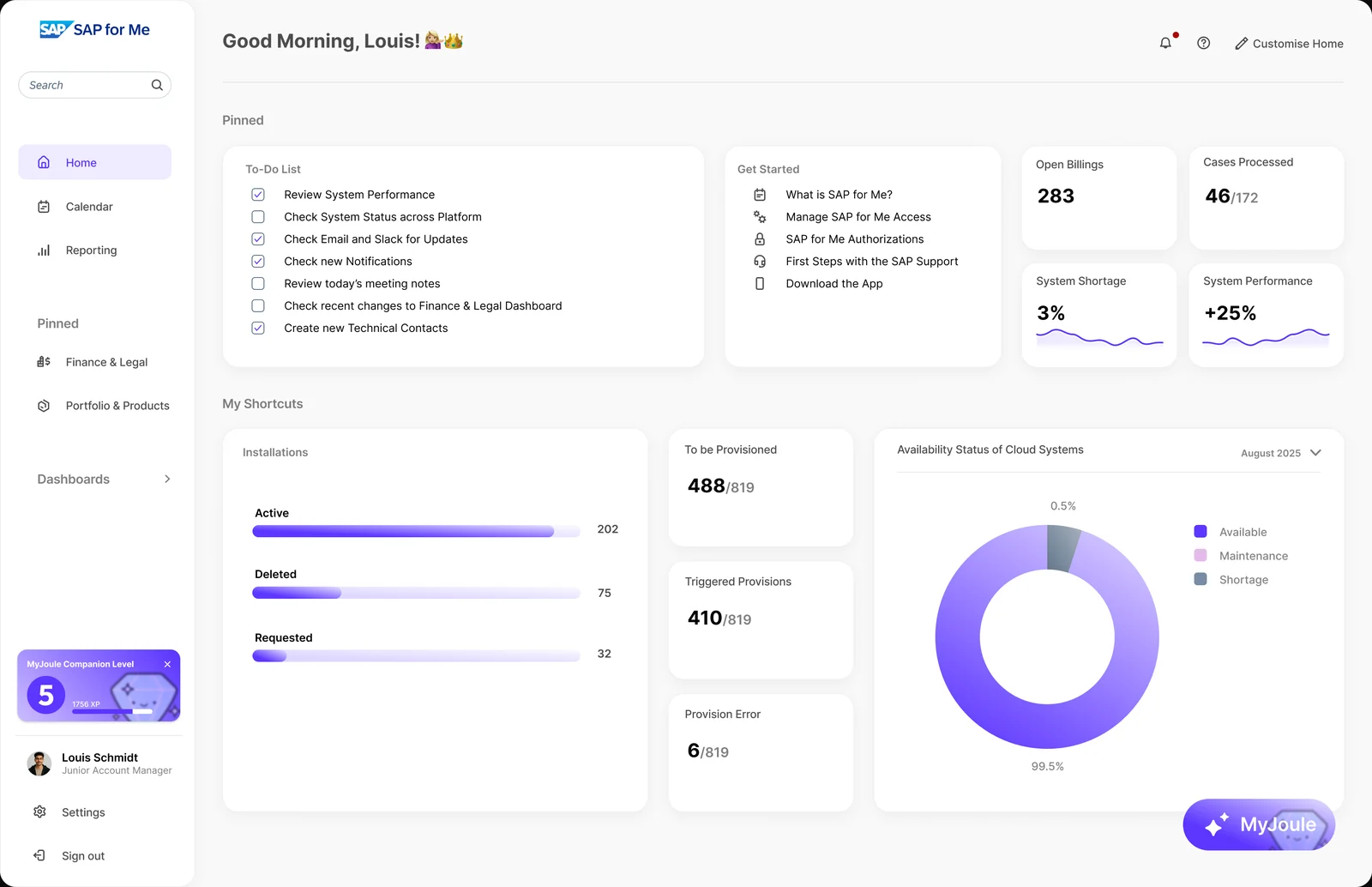This screenshot has height=887, width=1372.
Task: Click the What is SAP for Me calendar icon
Action: click(x=760, y=195)
